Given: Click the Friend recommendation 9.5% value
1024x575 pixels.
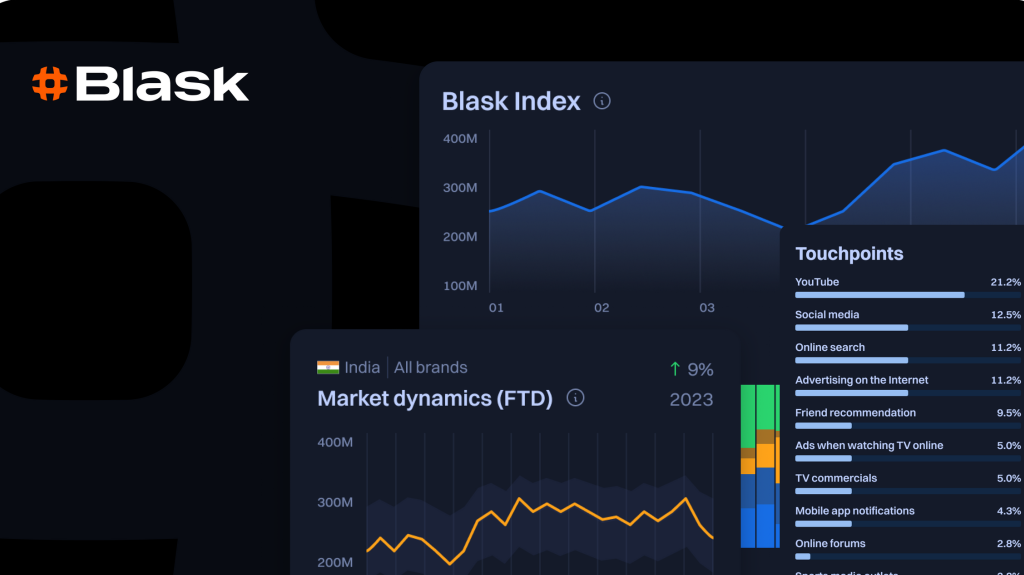Looking at the screenshot, I should 1008,413.
